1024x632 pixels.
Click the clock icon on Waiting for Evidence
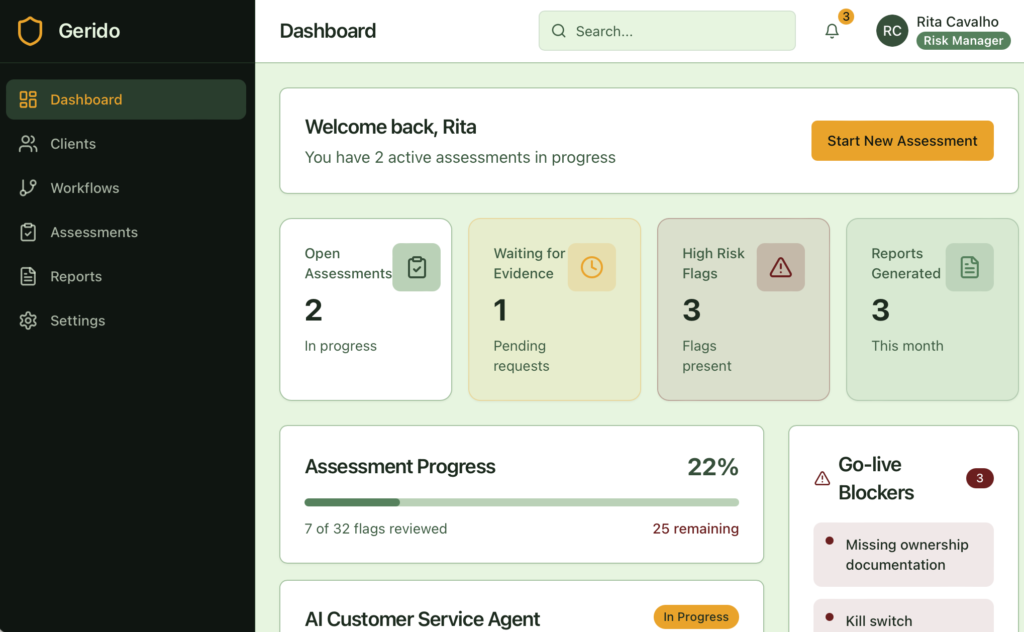[592, 267]
